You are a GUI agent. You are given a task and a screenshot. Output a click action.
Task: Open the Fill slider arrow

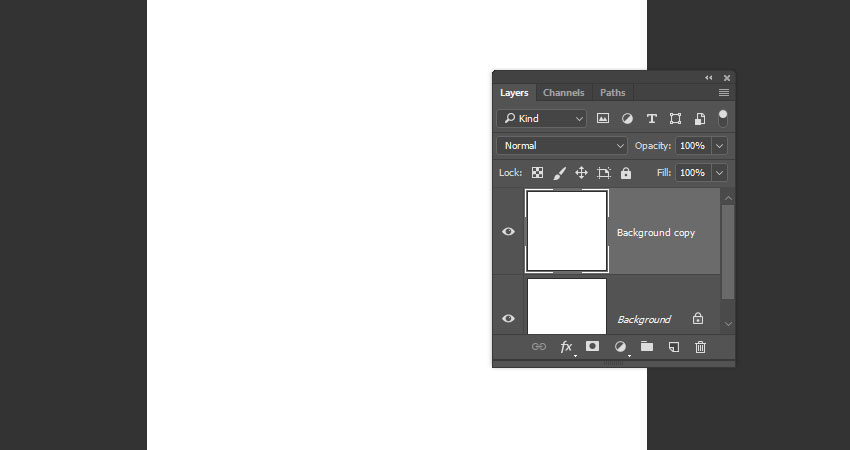tap(719, 172)
